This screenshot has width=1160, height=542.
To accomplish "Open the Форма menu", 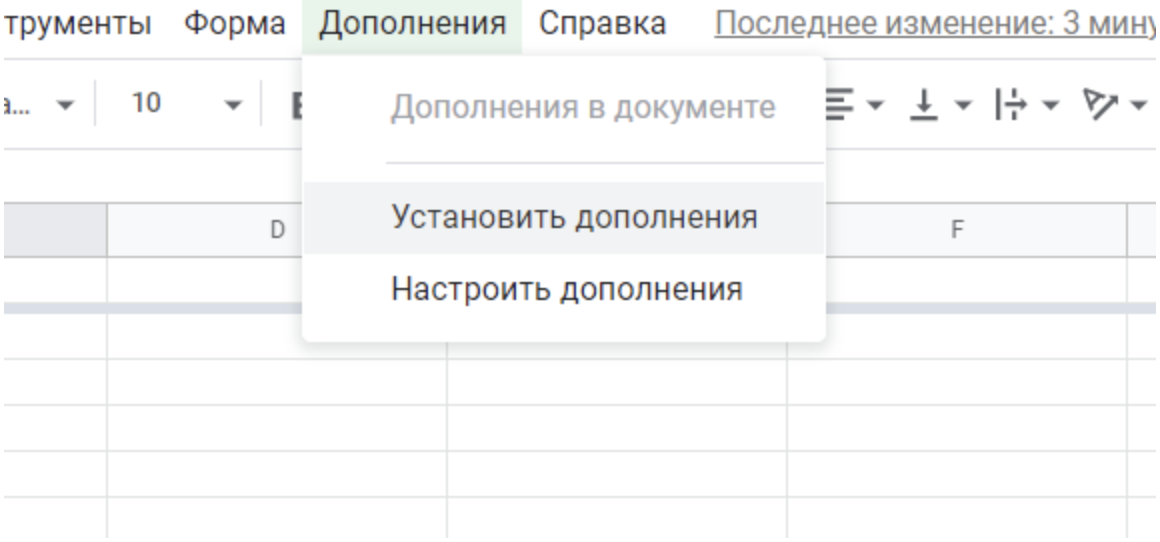I will point(235,24).
